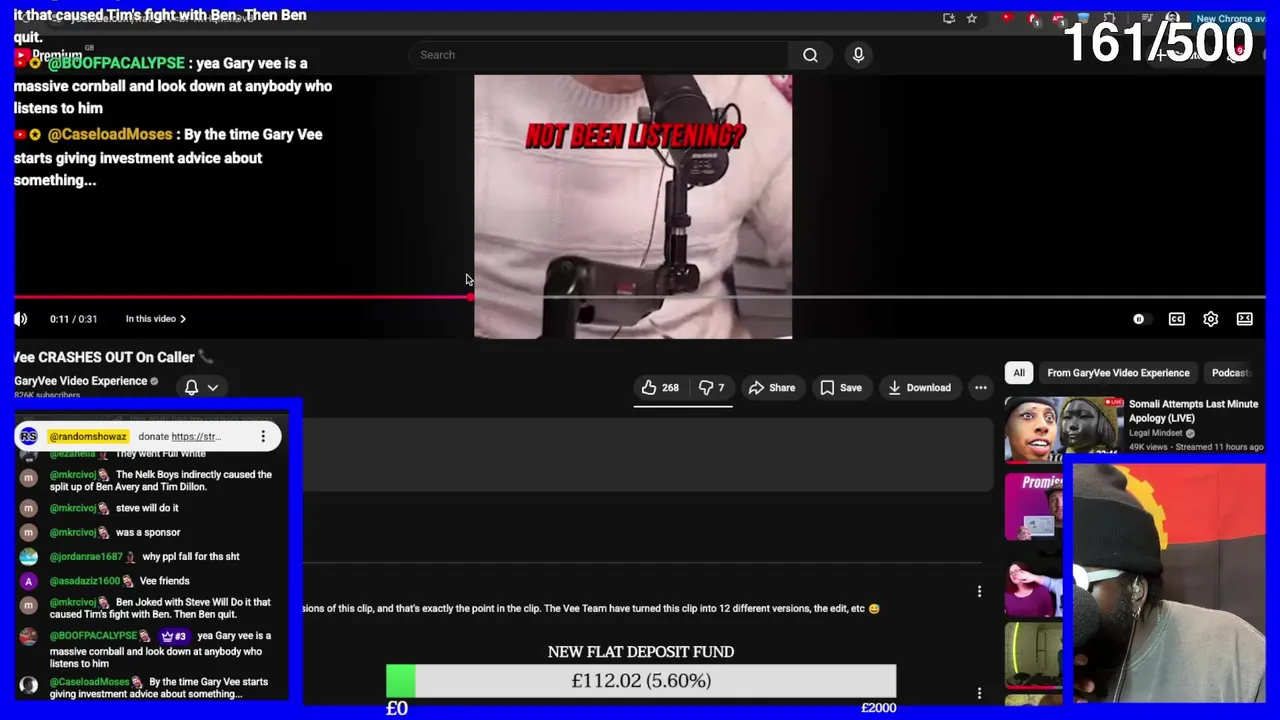Open the 'Promis' pink suggested video thumbnail
Image resolution: width=1280 pixels, height=720 pixels.
click(x=1034, y=506)
